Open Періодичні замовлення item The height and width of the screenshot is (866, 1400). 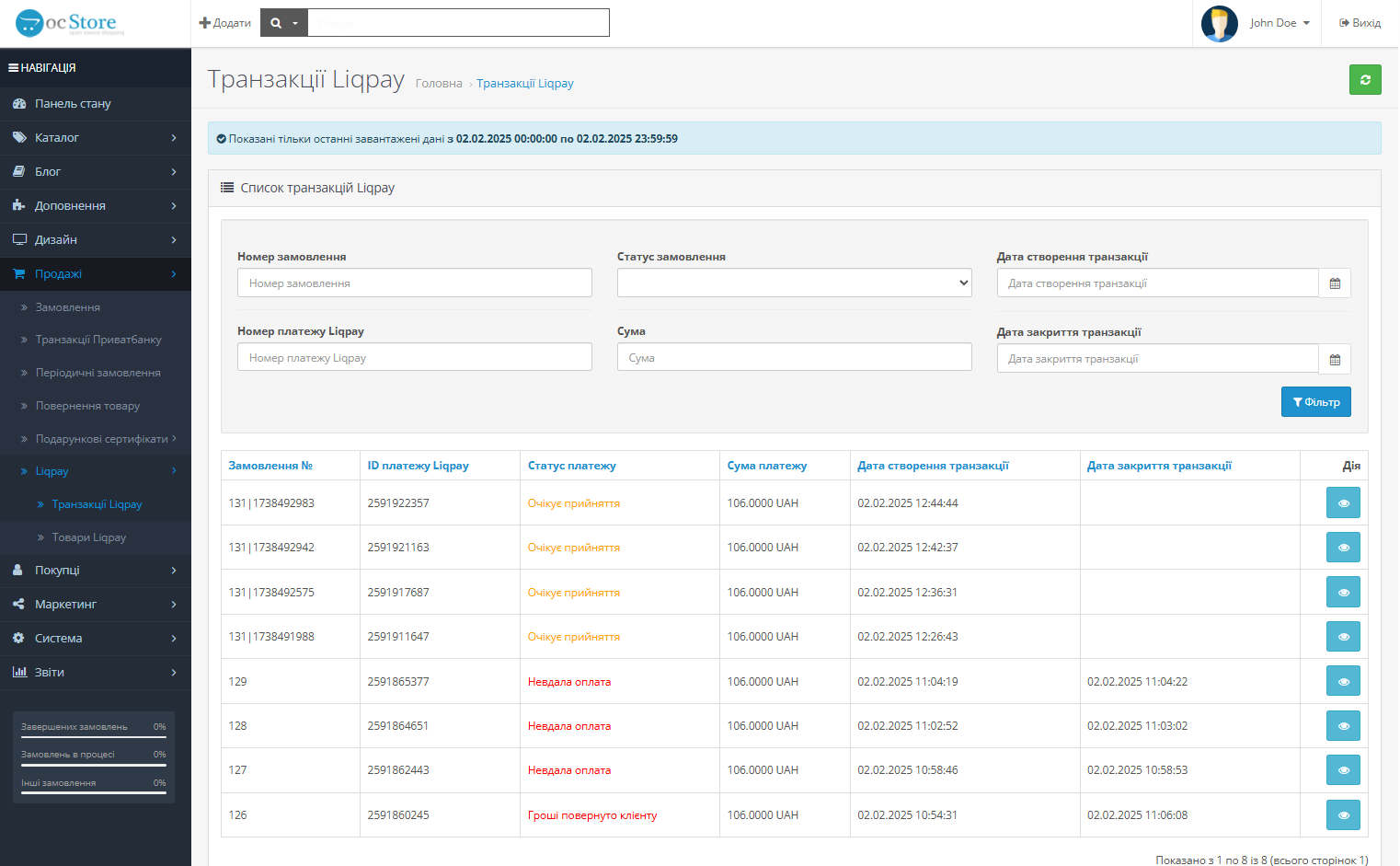[96, 373]
